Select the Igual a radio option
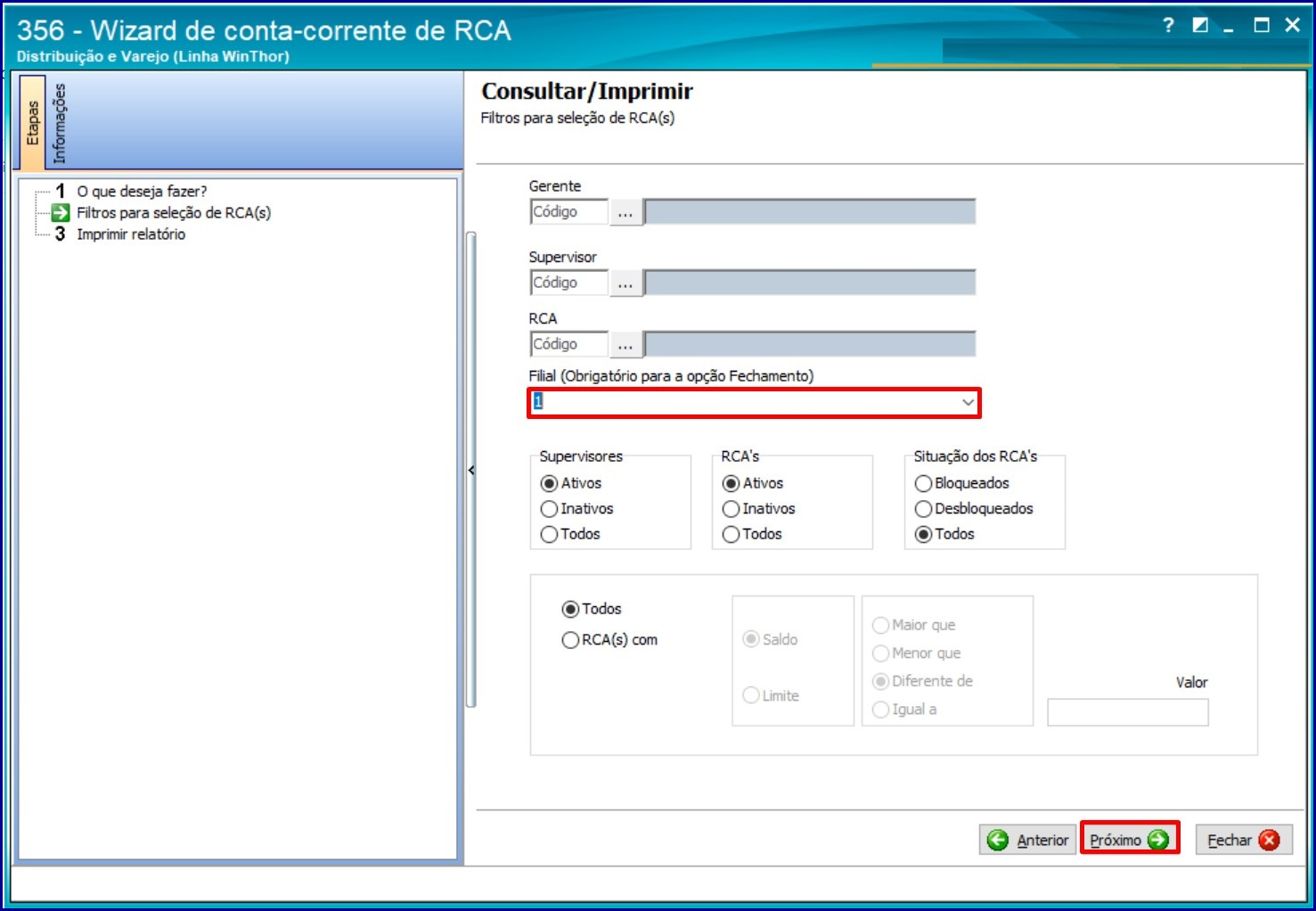 coord(880,710)
